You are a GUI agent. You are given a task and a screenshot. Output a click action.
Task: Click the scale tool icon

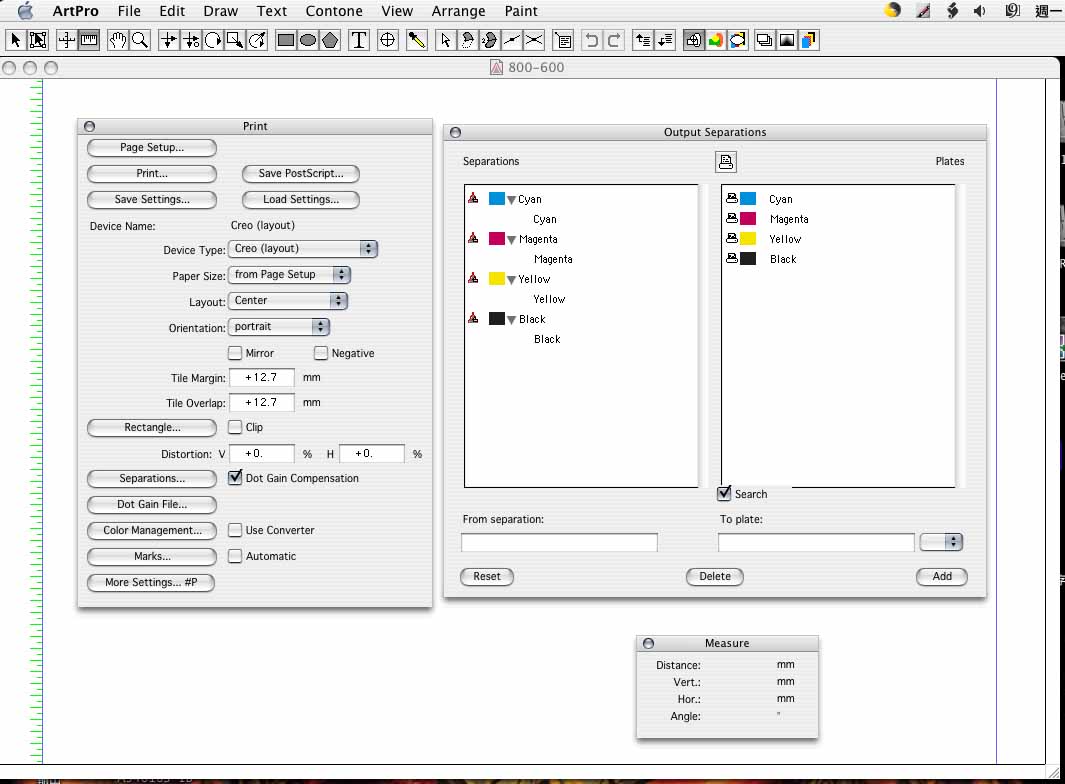[235, 40]
